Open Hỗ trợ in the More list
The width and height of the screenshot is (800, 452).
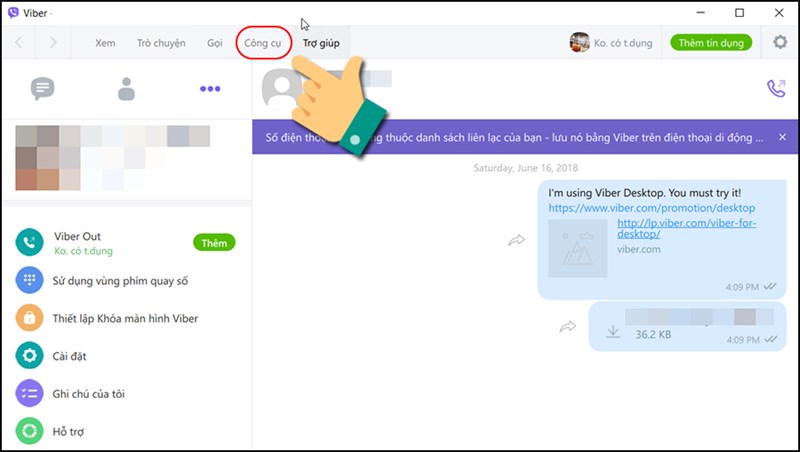click(x=68, y=432)
